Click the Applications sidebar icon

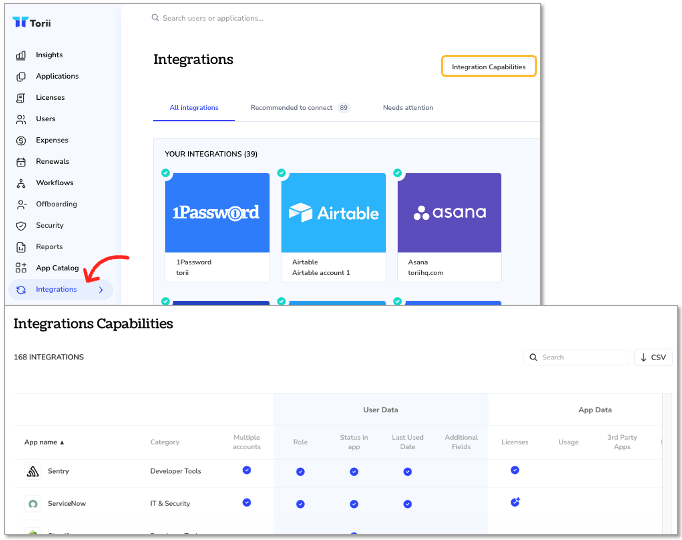(x=21, y=77)
